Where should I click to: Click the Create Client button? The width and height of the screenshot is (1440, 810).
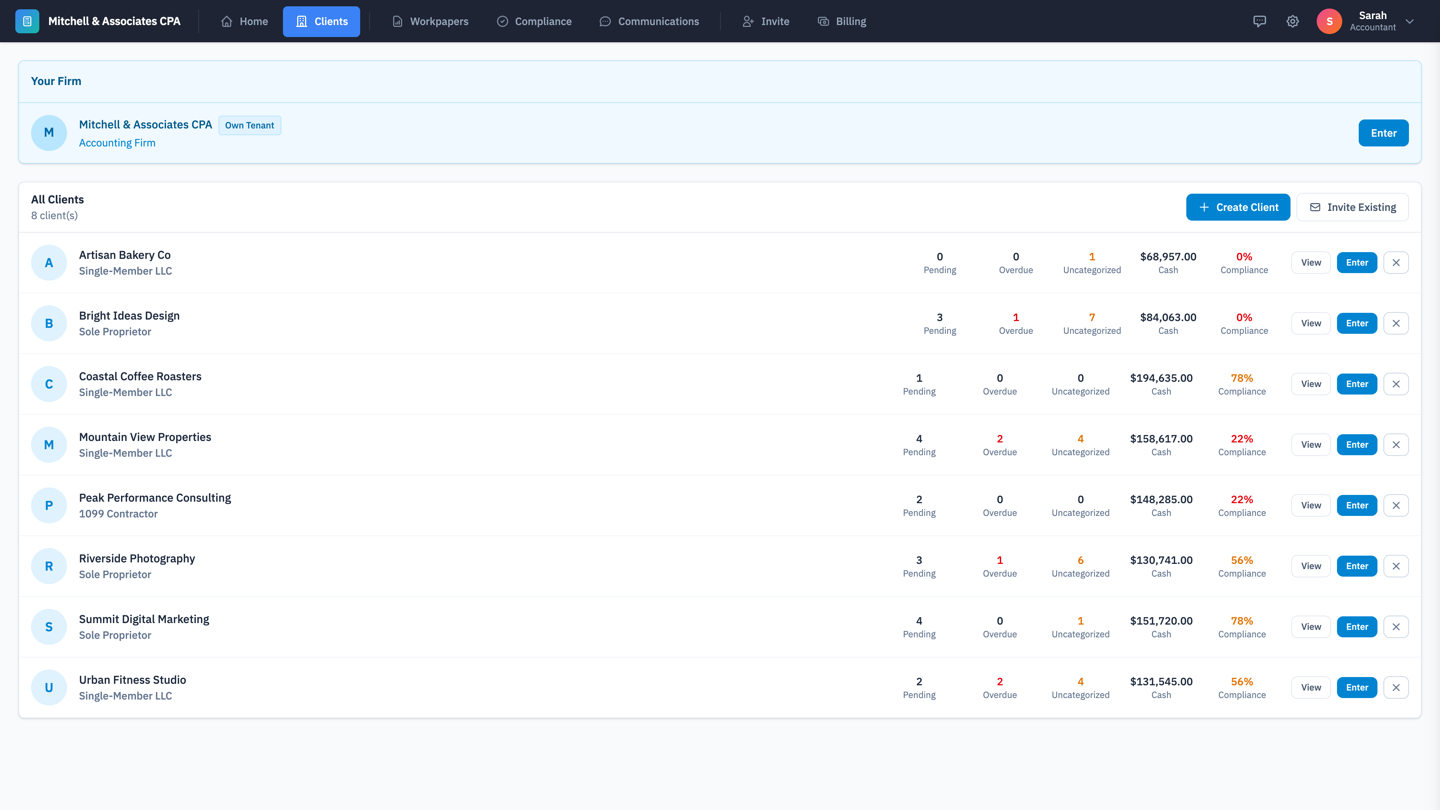pos(1238,207)
